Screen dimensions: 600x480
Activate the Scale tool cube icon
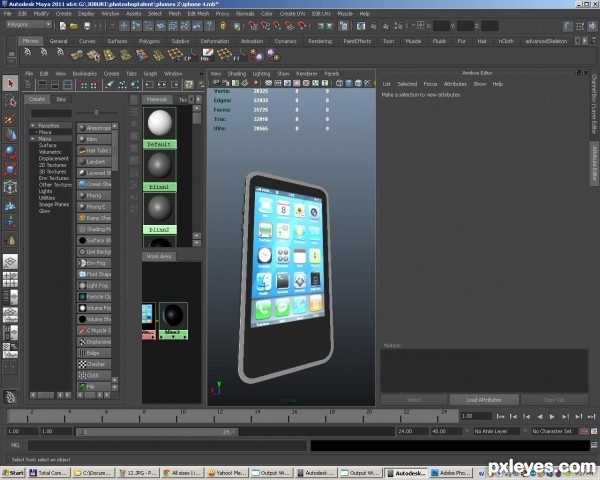10,169
